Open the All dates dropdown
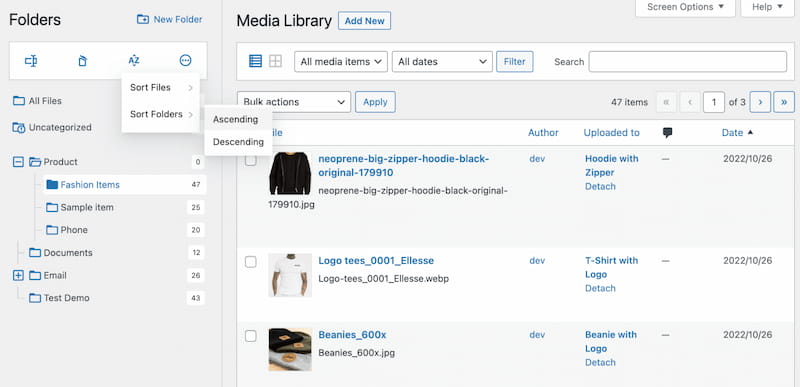Image resolution: width=800 pixels, height=387 pixels. tap(442, 62)
